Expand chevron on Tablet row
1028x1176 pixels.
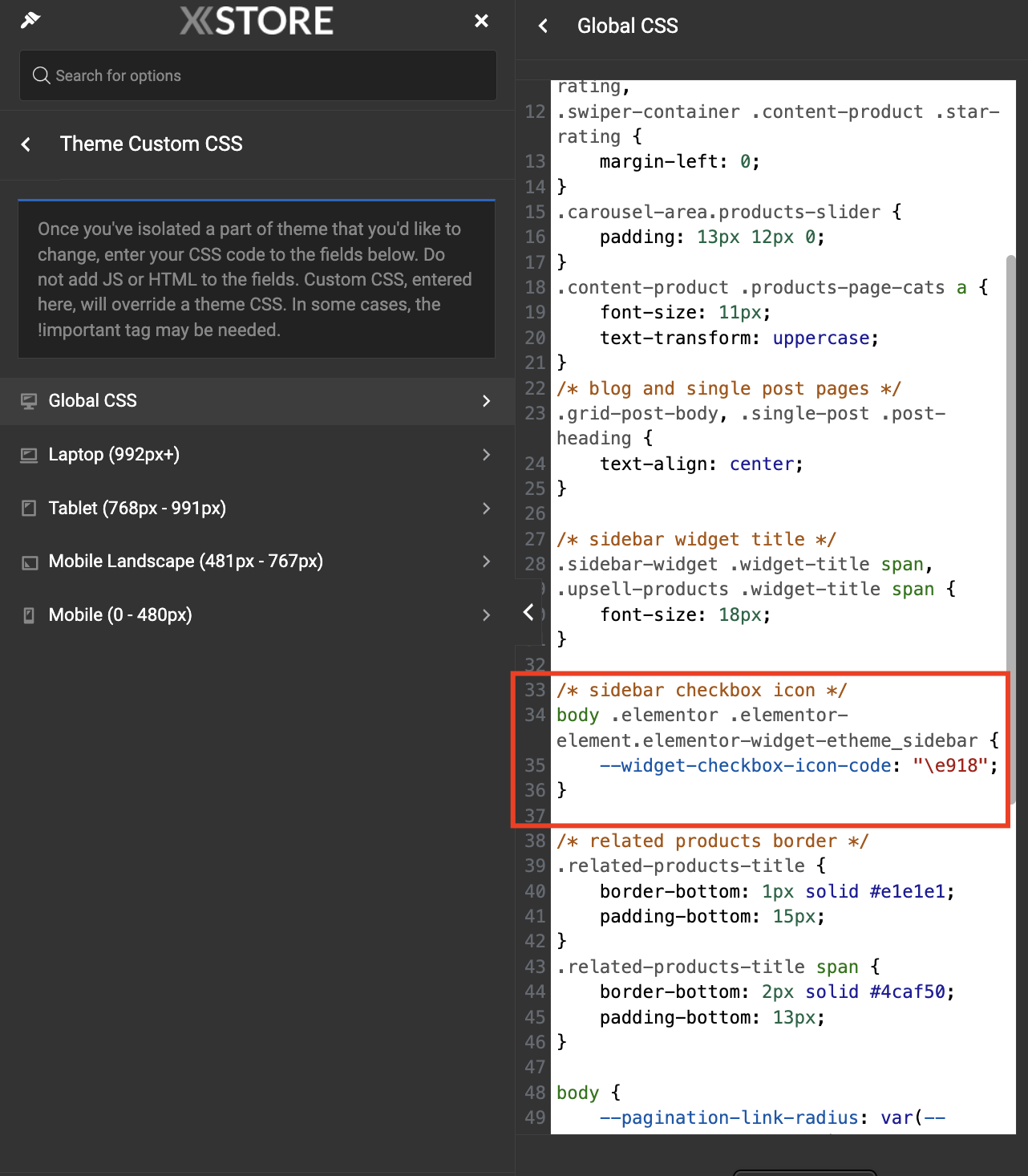(486, 509)
